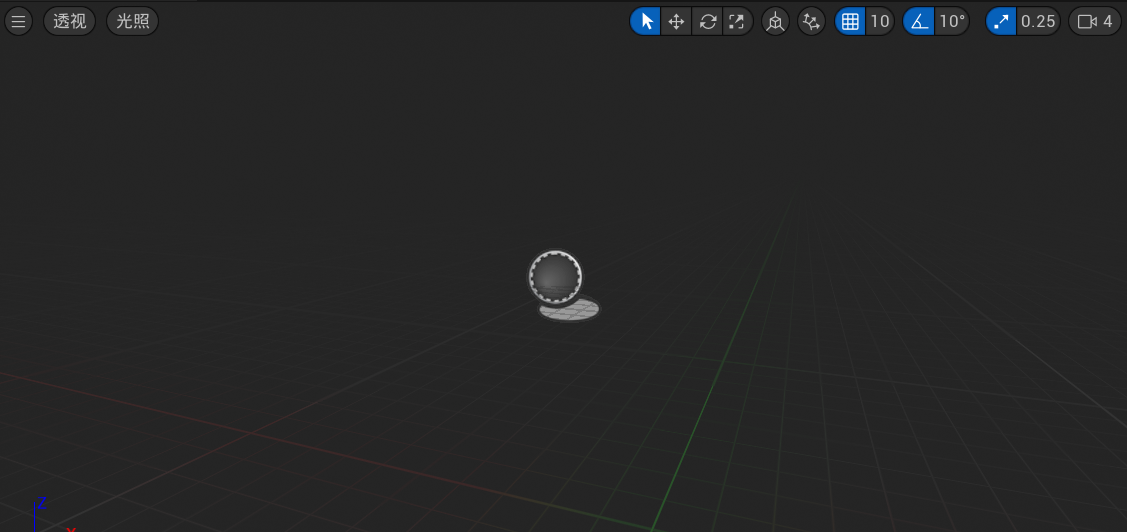The width and height of the screenshot is (1127, 532).
Task: Toggle scale snapping
Action: [1000, 22]
